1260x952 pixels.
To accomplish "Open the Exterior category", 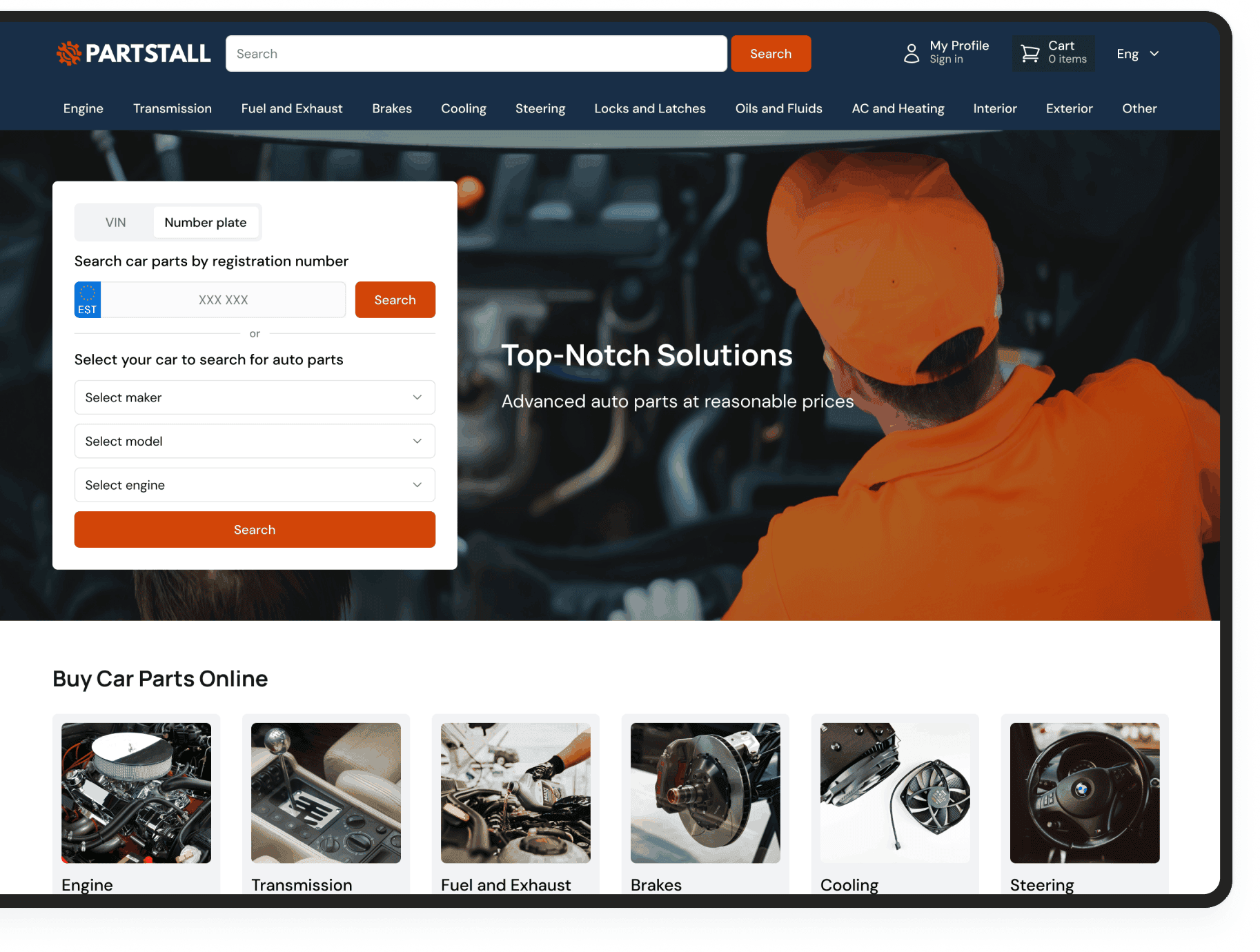I will point(1070,108).
